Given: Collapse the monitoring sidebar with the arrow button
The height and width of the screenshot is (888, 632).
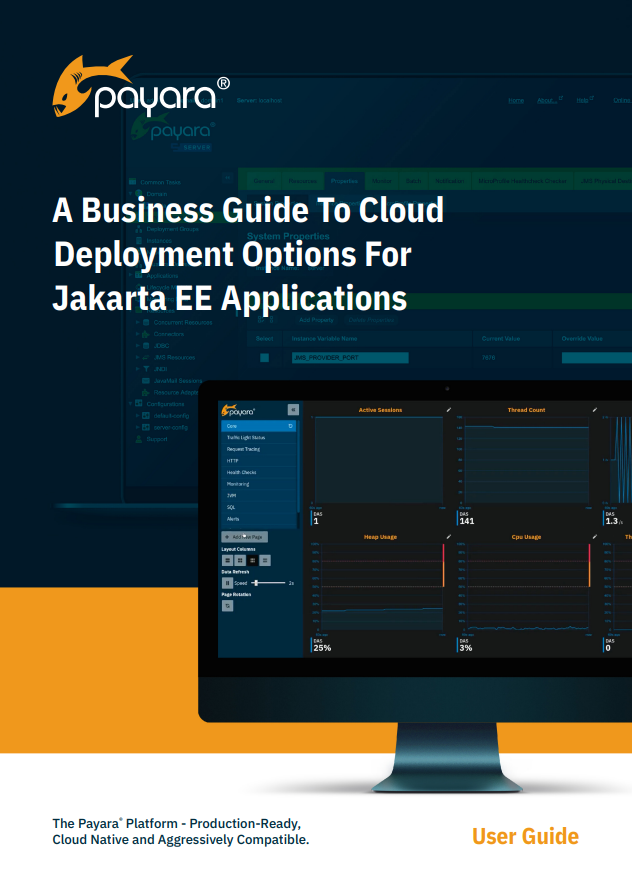Looking at the screenshot, I should (x=293, y=409).
